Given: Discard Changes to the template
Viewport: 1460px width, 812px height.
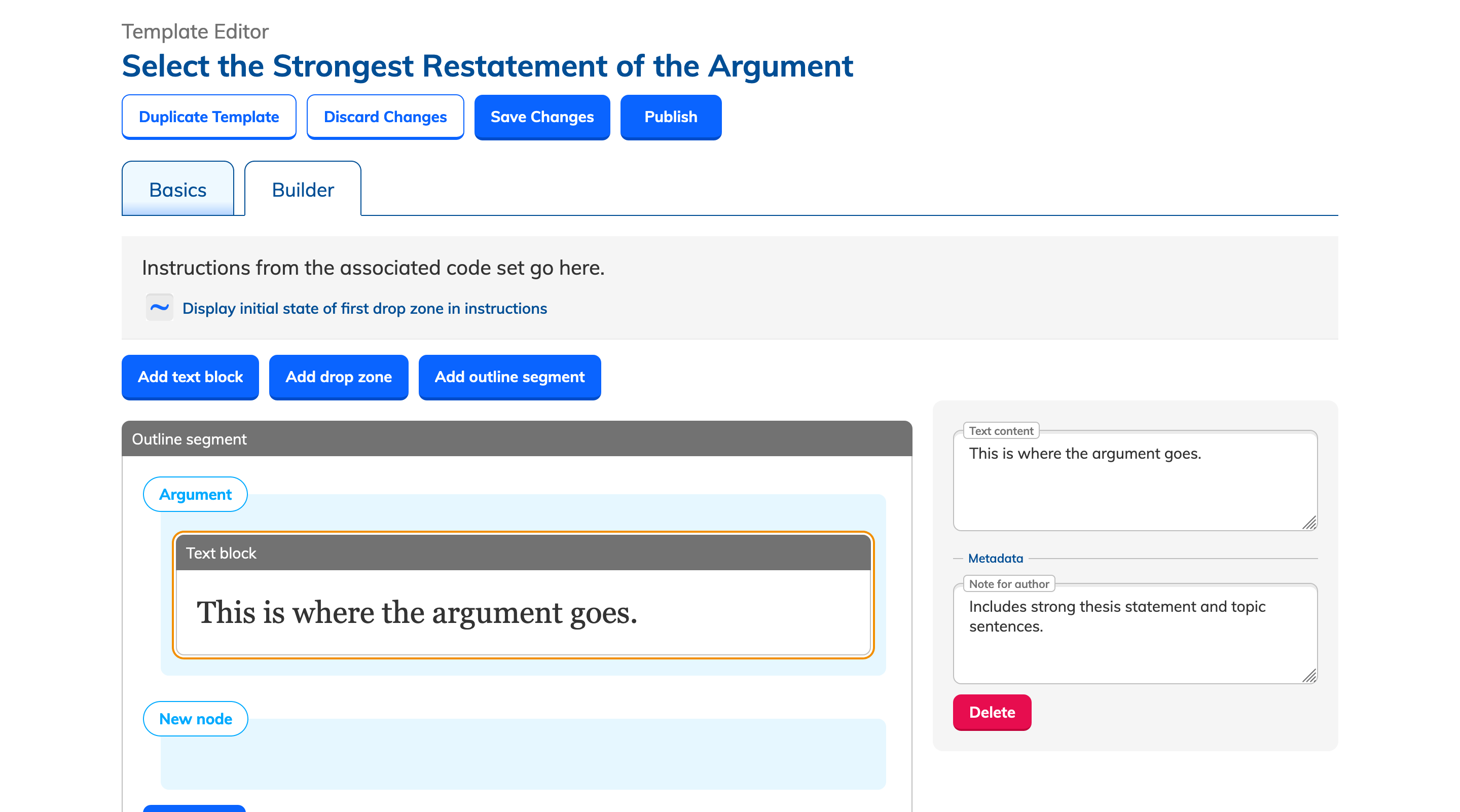Looking at the screenshot, I should click(385, 117).
